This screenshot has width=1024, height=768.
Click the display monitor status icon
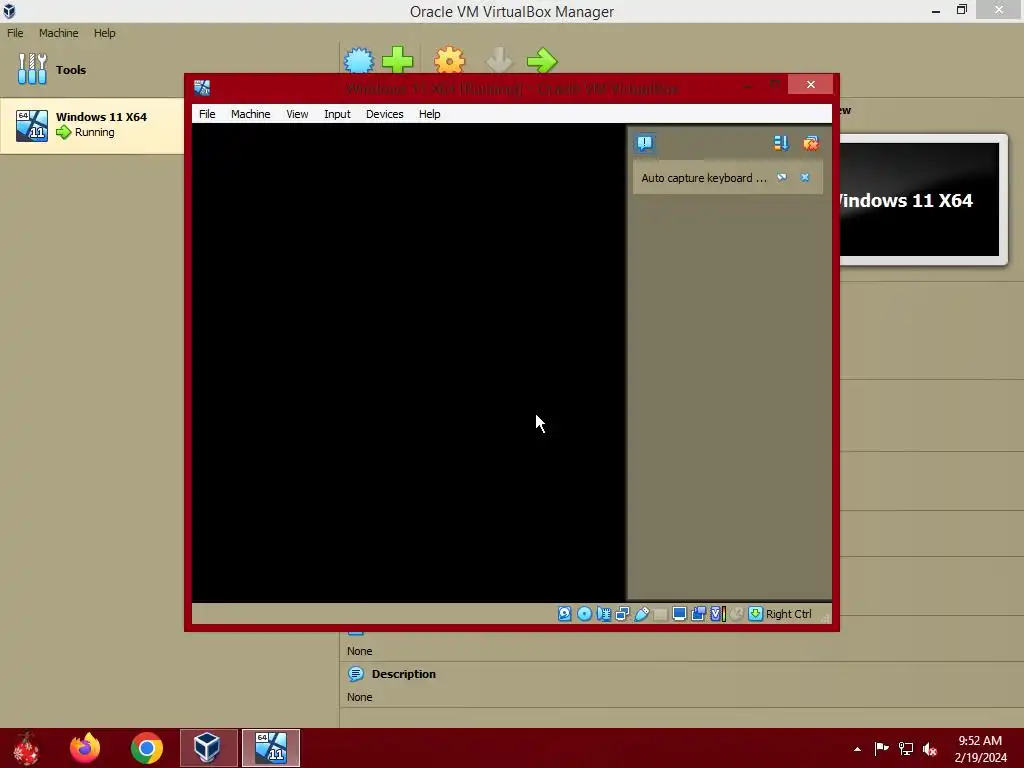coord(679,614)
